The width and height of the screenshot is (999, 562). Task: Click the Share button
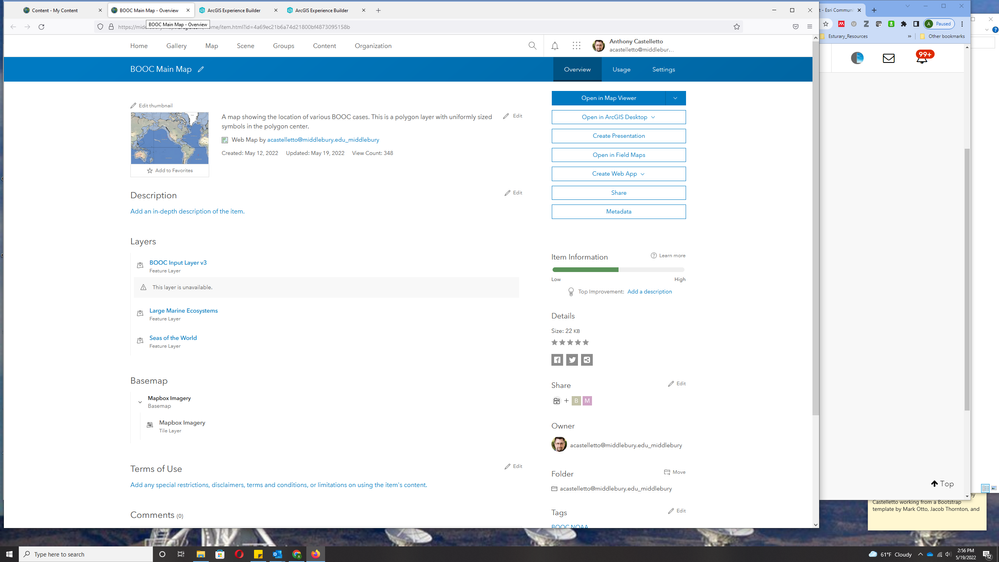[618, 192]
